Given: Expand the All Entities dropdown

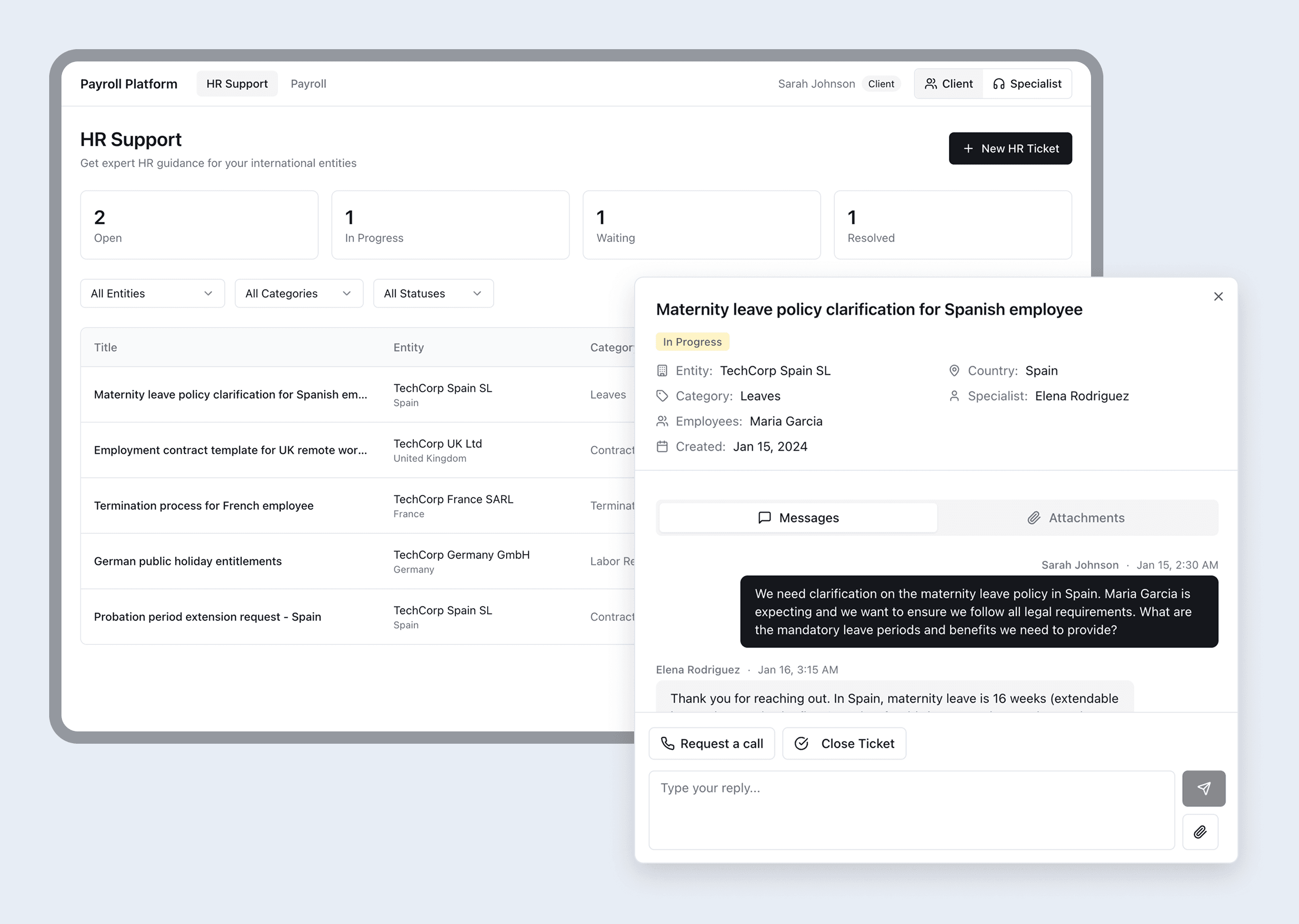Looking at the screenshot, I should (152, 293).
